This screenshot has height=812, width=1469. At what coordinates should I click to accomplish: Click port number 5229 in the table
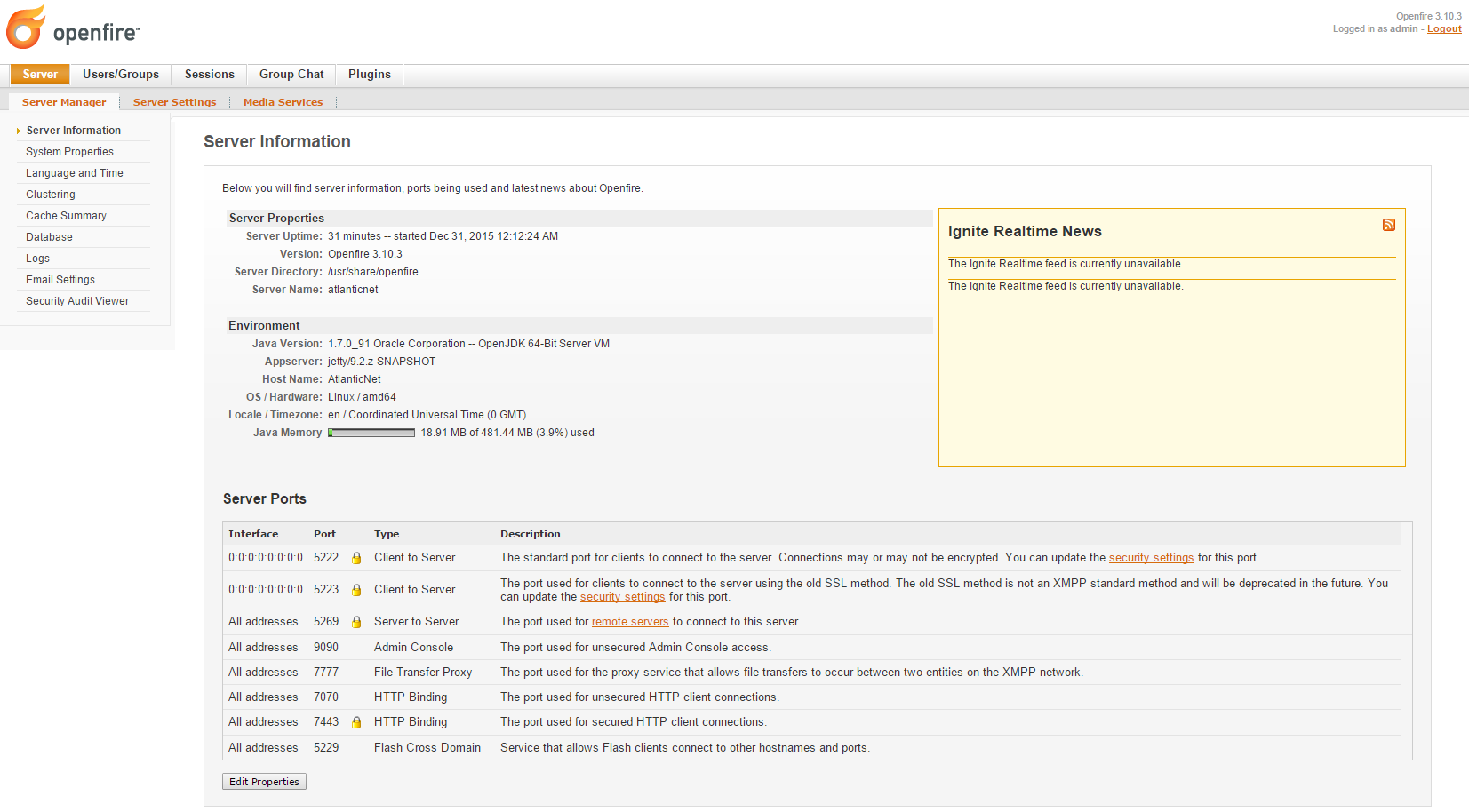click(326, 748)
